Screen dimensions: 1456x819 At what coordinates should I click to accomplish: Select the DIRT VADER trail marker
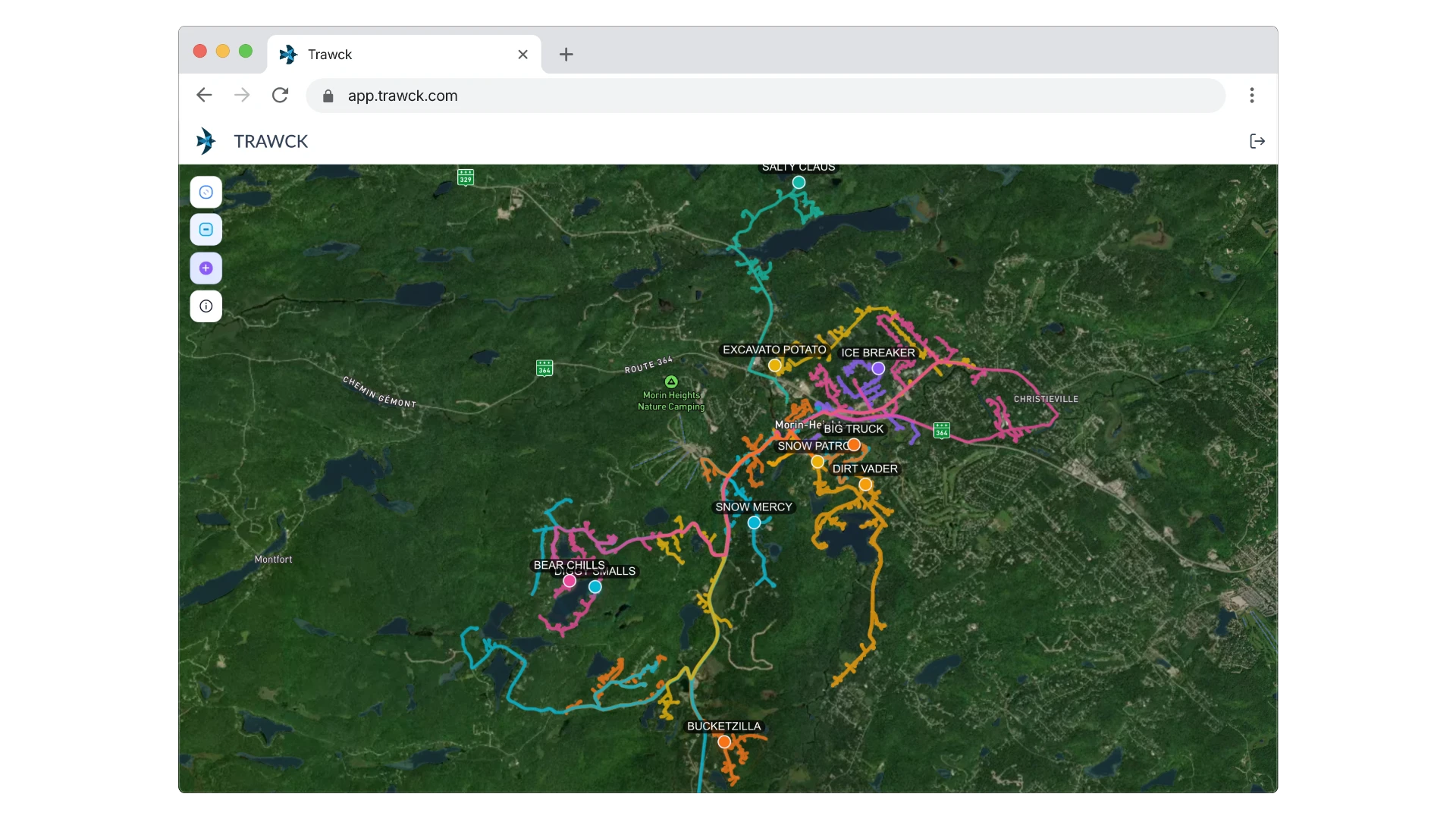864,485
